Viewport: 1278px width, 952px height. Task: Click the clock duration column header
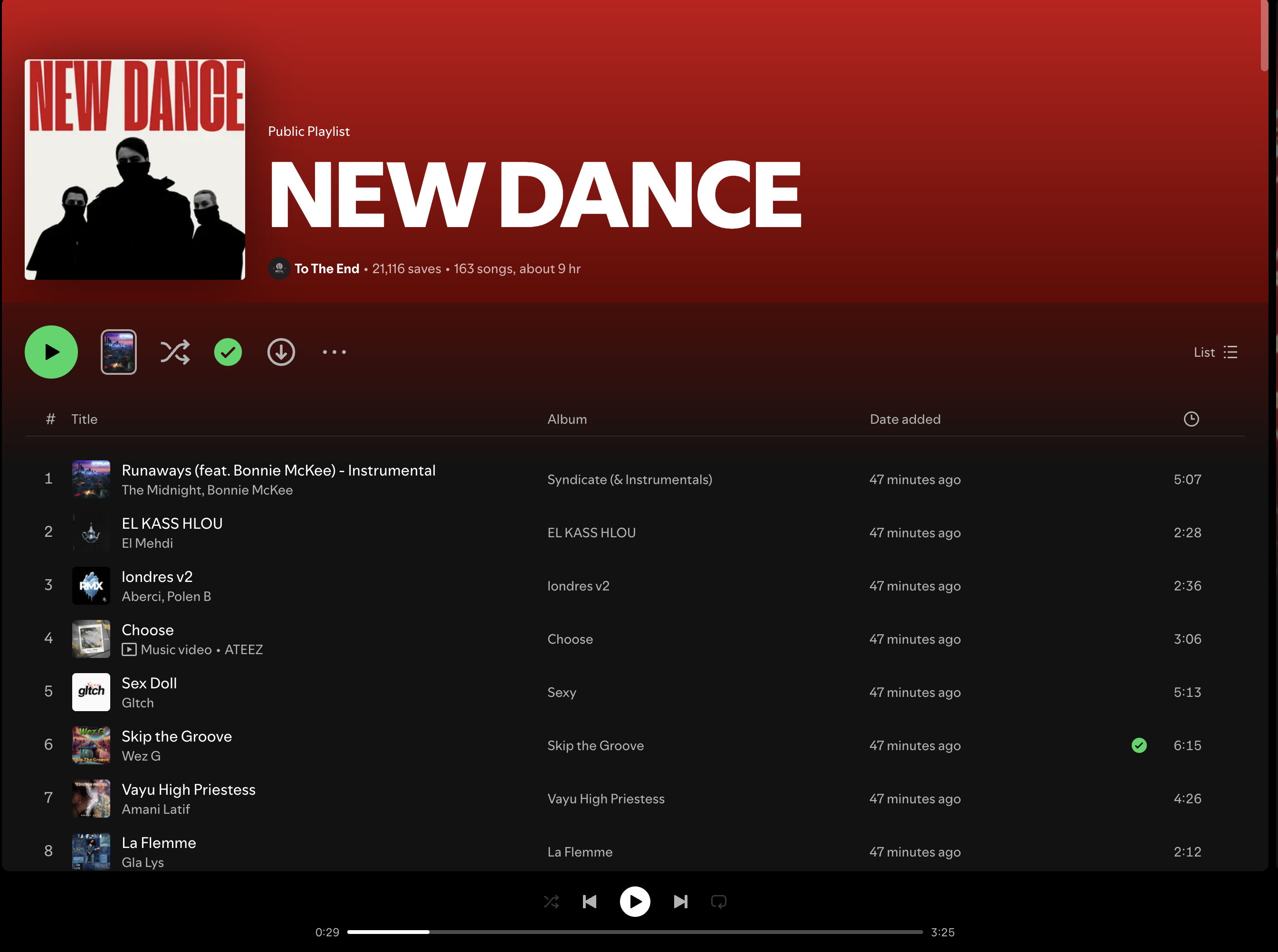pos(1191,419)
